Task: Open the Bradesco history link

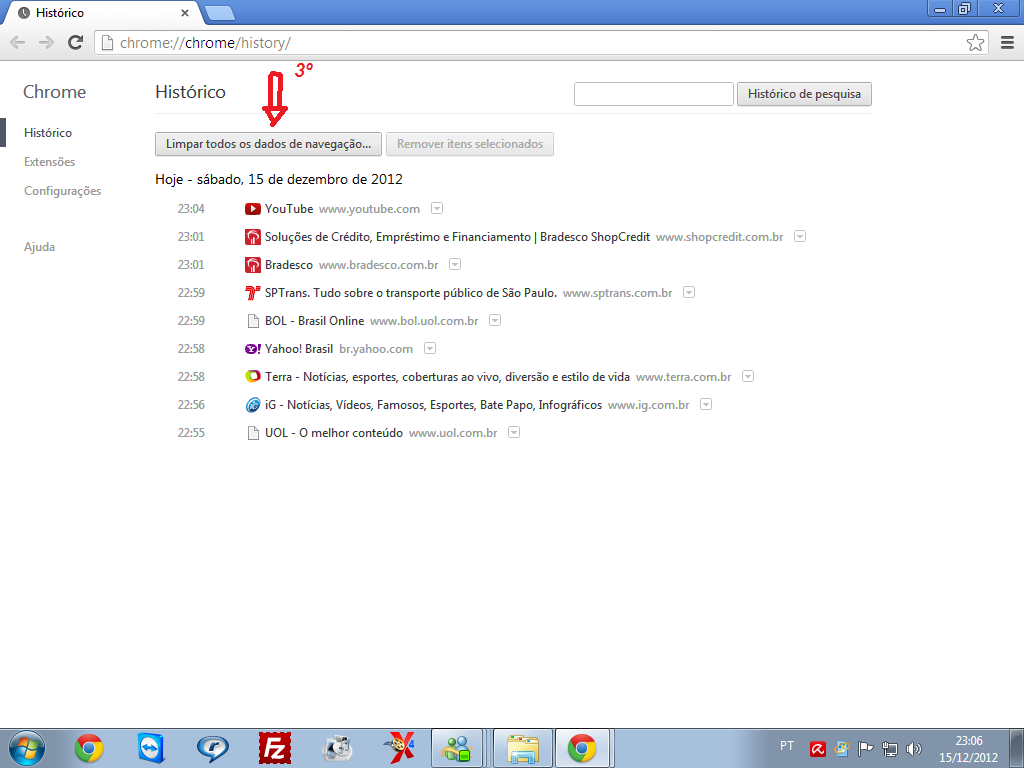Action: (x=289, y=265)
